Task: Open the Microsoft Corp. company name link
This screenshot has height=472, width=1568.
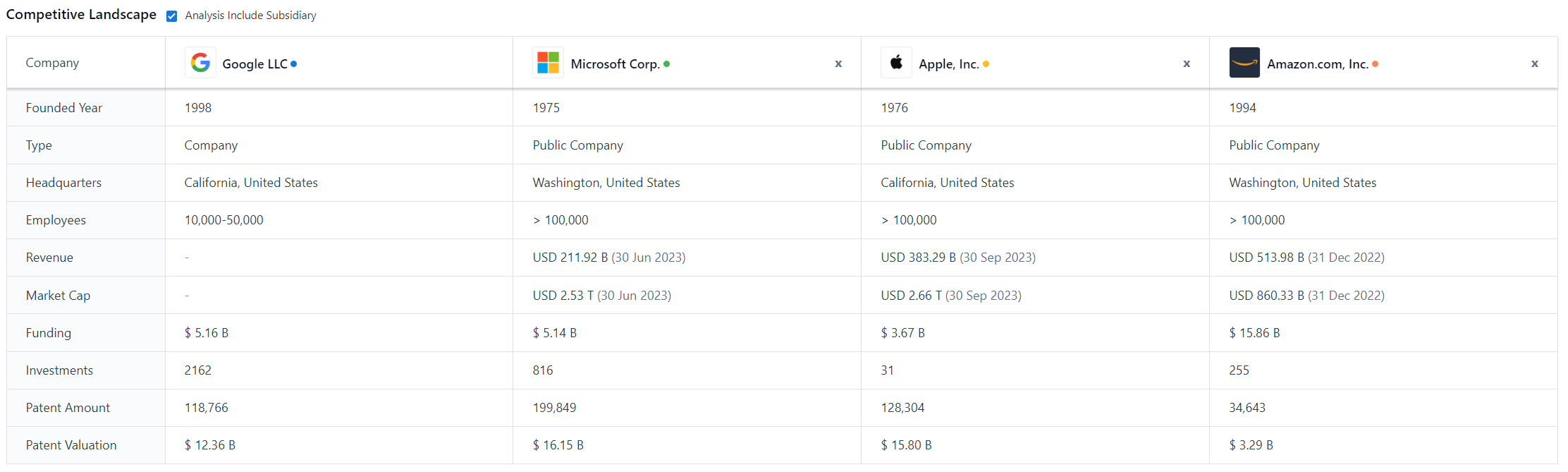Action: coord(615,64)
